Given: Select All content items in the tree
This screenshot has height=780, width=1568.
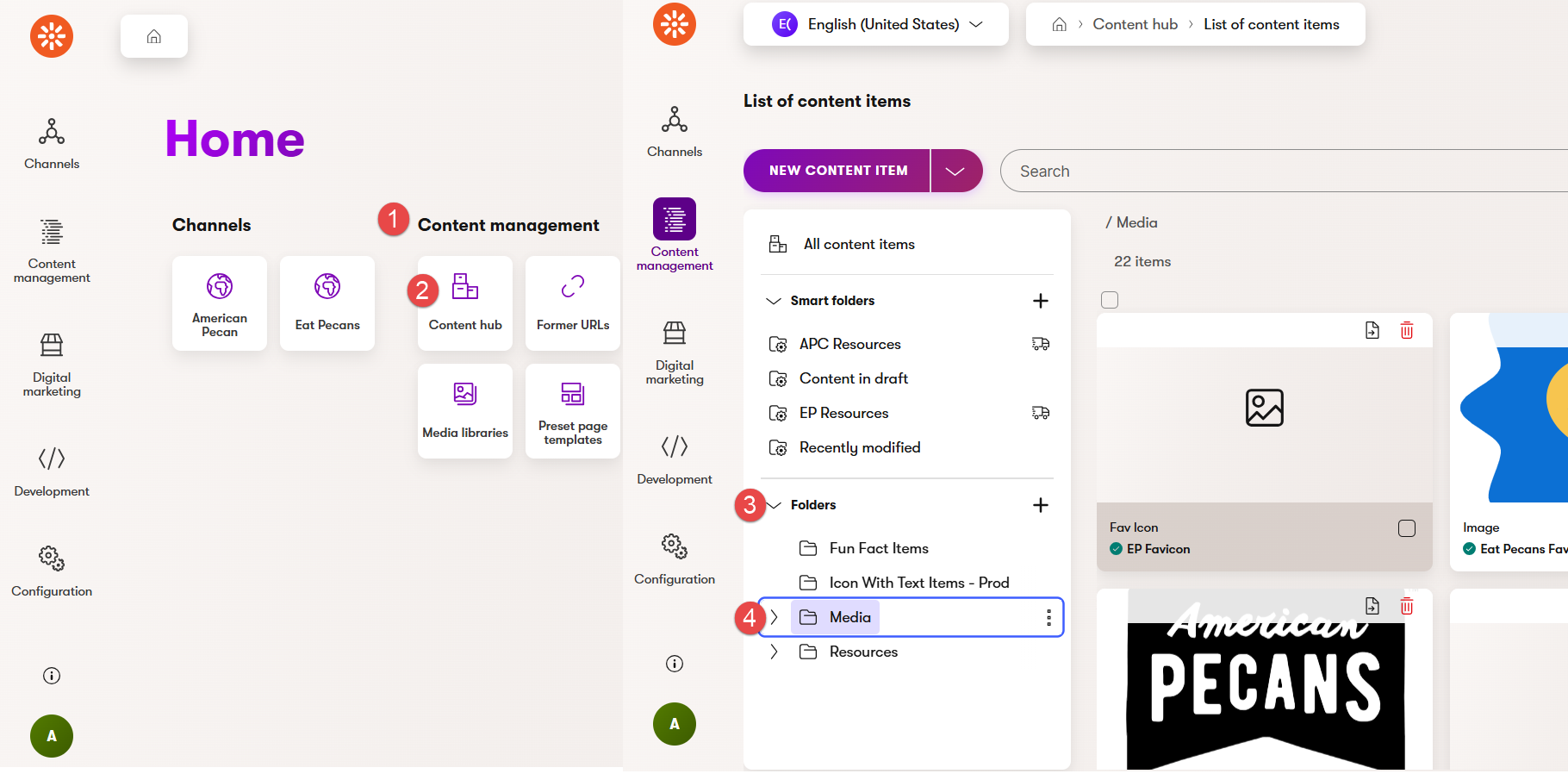Looking at the screenshot, I should click(858, 245).
